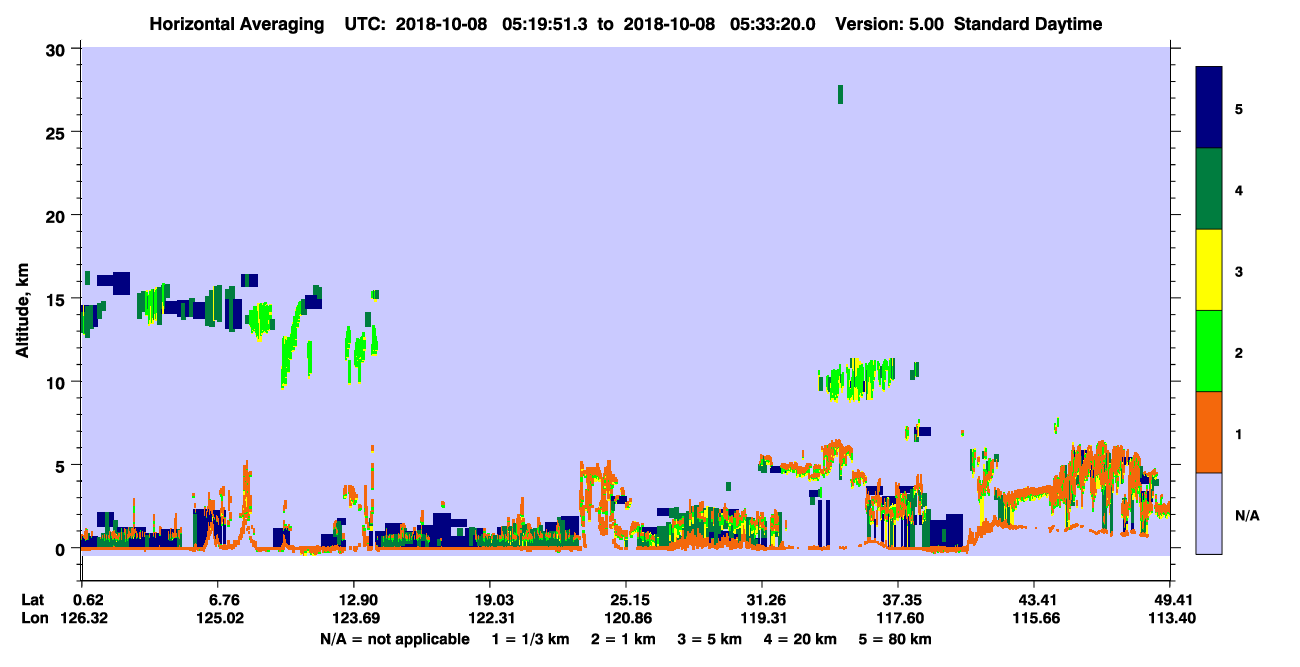The image size is (1300, 667).
Task: Click the orange colorbar segment labeled 1
Action: pos(1209,432)
